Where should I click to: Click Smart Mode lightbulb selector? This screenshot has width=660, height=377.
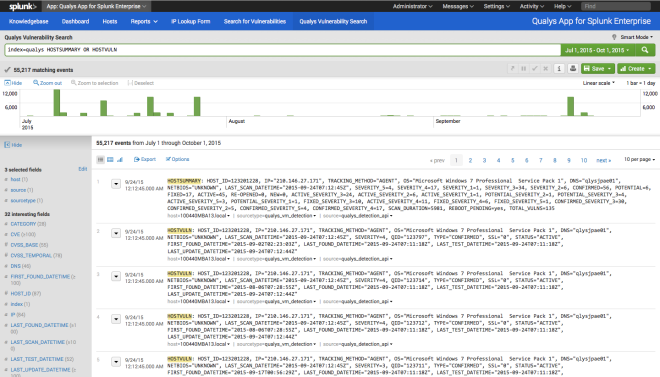click(x=632, y=37)
